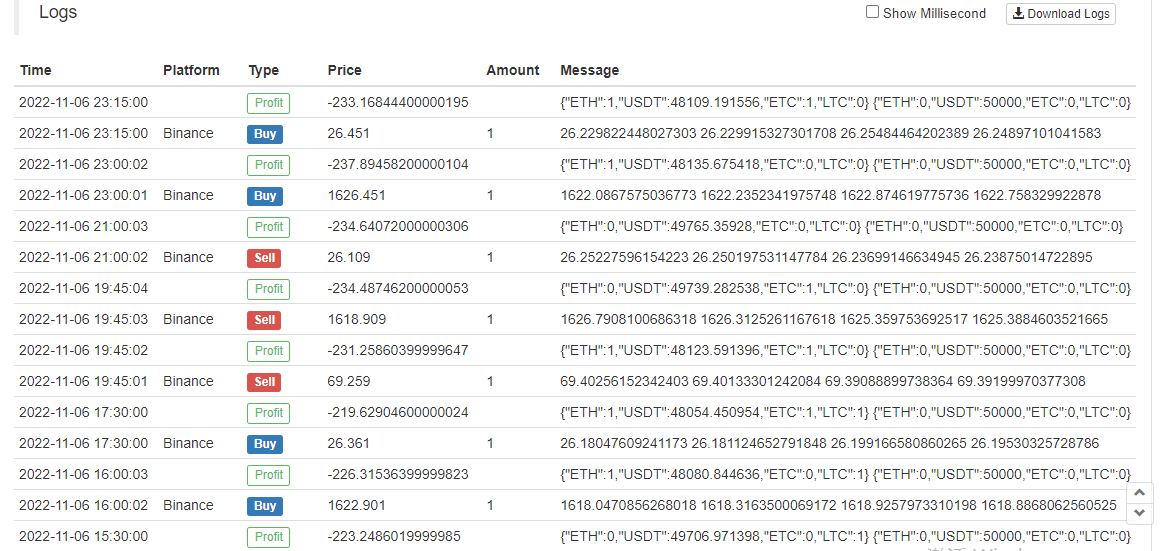Image resolution: width=1161 pixels, height=551 pixels.
Task: Click the Price column header
Action: [344, 70]
